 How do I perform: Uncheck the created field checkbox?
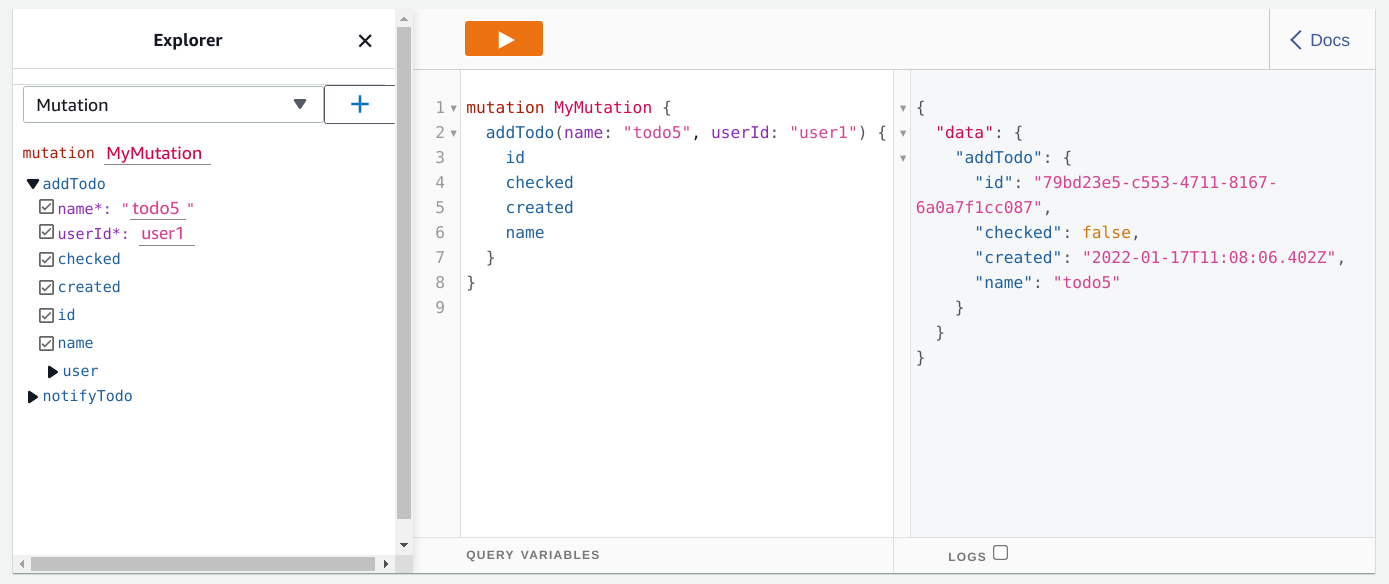point(46,287)
